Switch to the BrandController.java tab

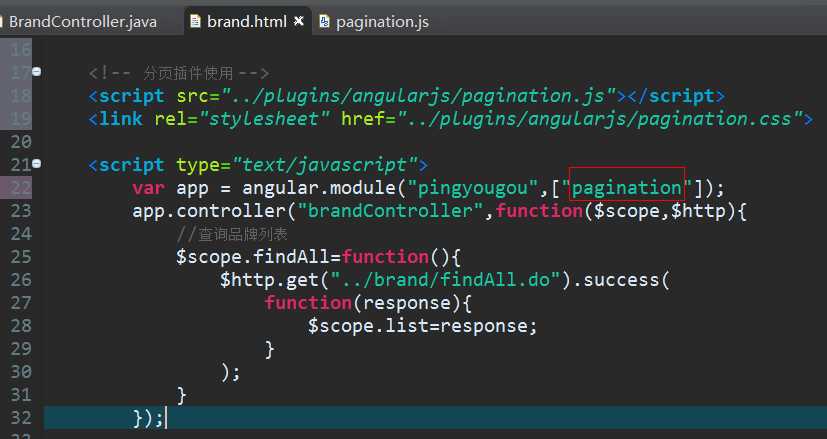pyautogui.click(x=82, y=22)
